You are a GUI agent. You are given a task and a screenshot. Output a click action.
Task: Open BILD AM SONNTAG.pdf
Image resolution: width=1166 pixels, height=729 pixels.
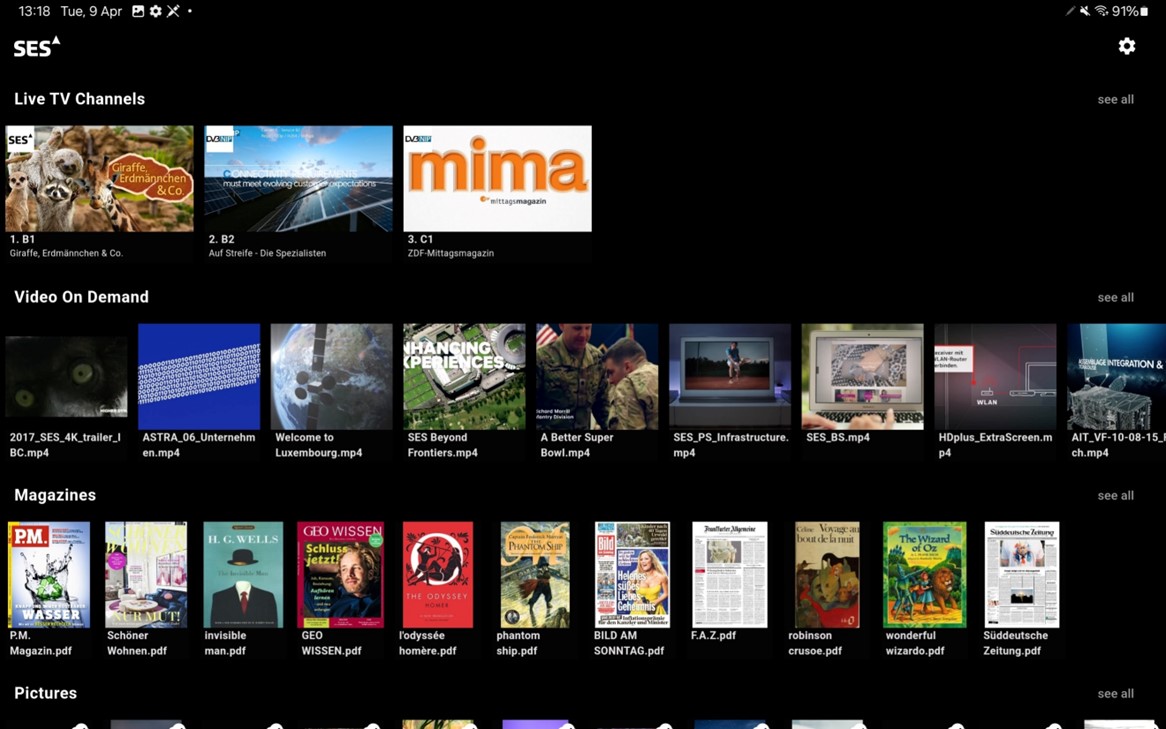tap(632, 574)
